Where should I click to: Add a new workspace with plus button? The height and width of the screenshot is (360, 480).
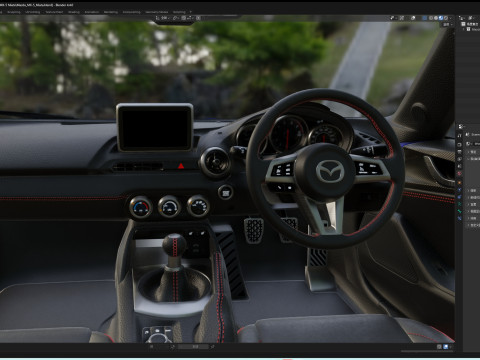(x=191, y=12)
